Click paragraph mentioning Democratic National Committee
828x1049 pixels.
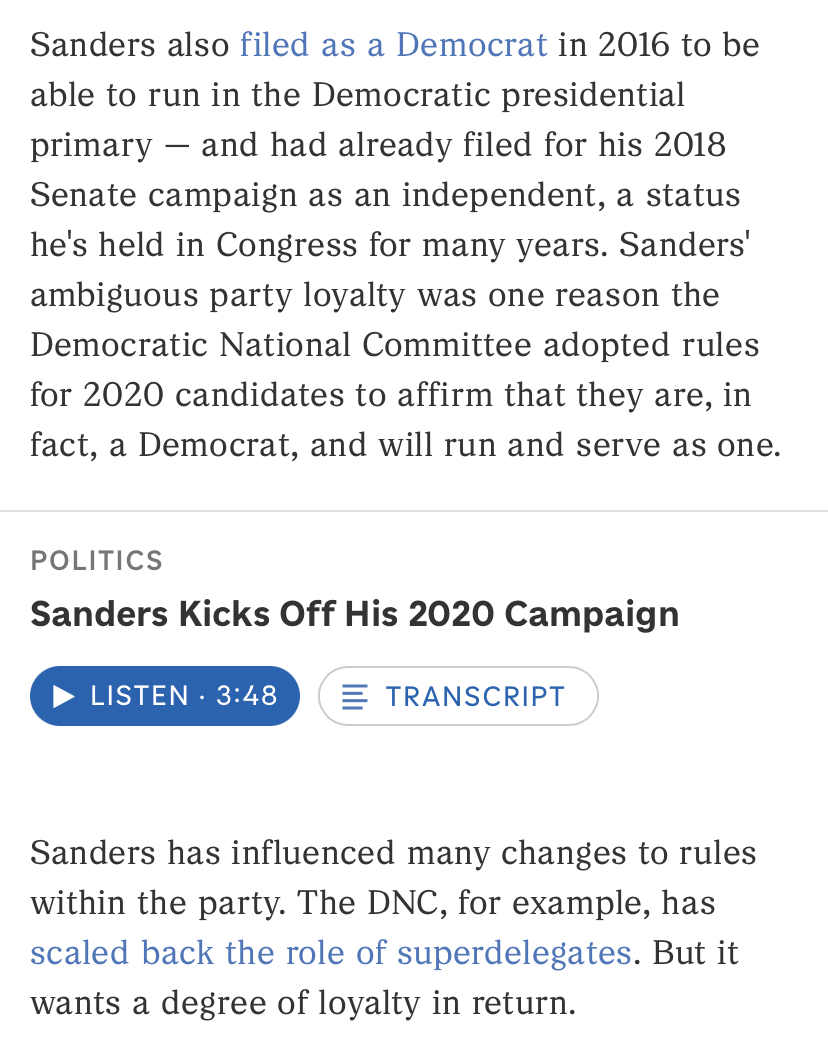coord(405,245)
